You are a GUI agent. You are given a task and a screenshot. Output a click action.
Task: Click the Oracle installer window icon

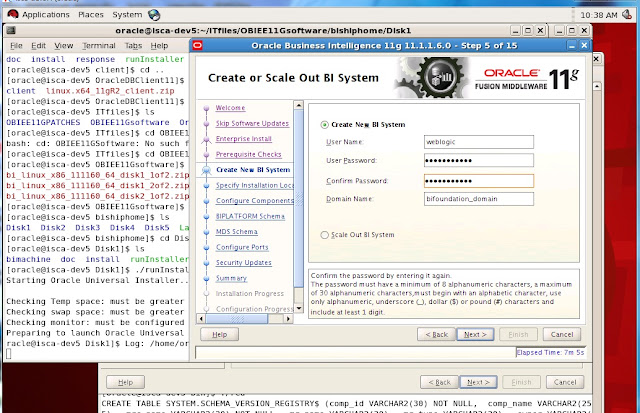[x=198, y=45]
